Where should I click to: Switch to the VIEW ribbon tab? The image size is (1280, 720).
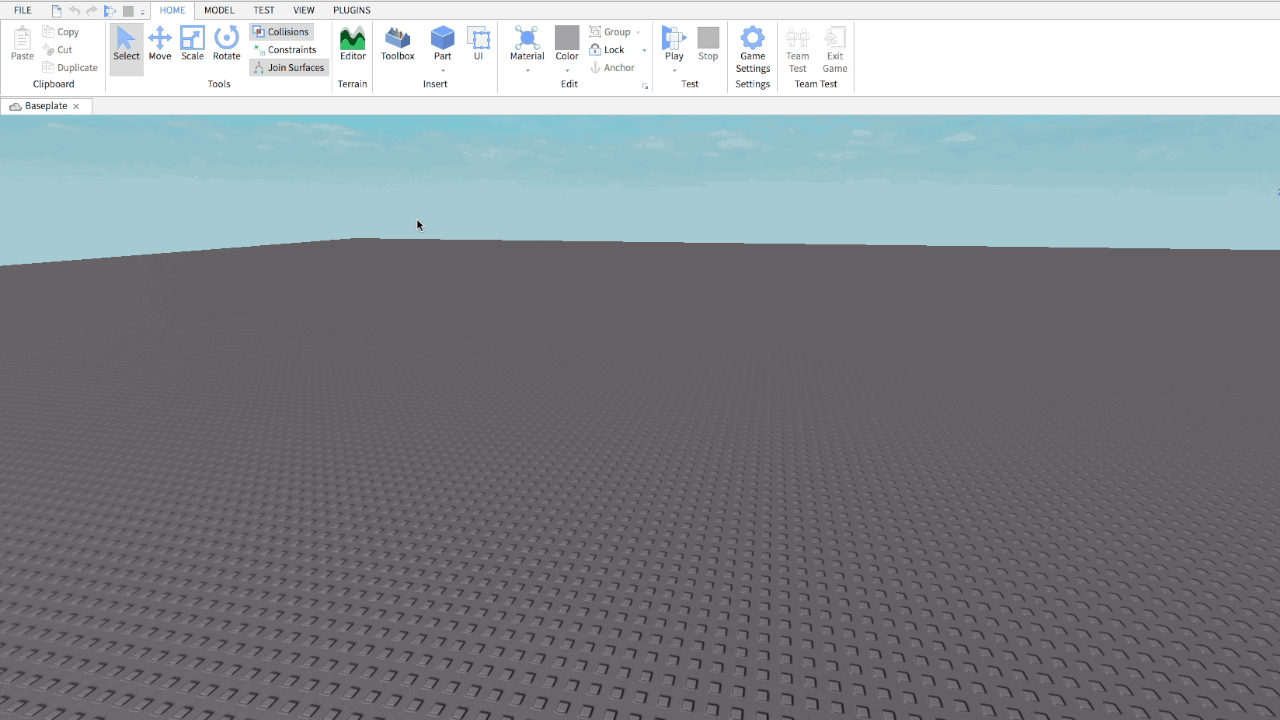click(304, 10)
